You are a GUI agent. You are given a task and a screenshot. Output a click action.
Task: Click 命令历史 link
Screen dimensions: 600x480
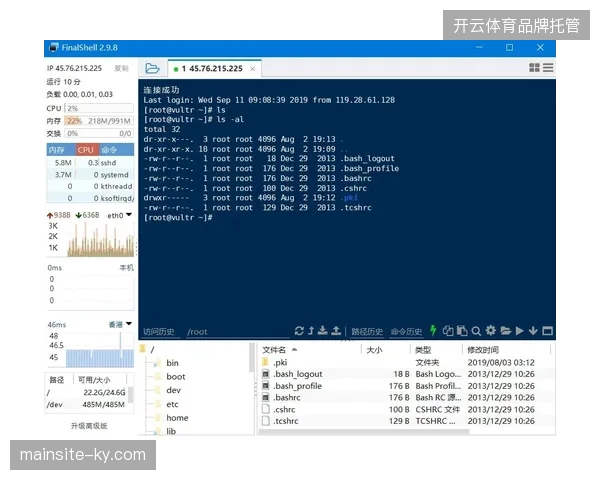click(406, 331)
